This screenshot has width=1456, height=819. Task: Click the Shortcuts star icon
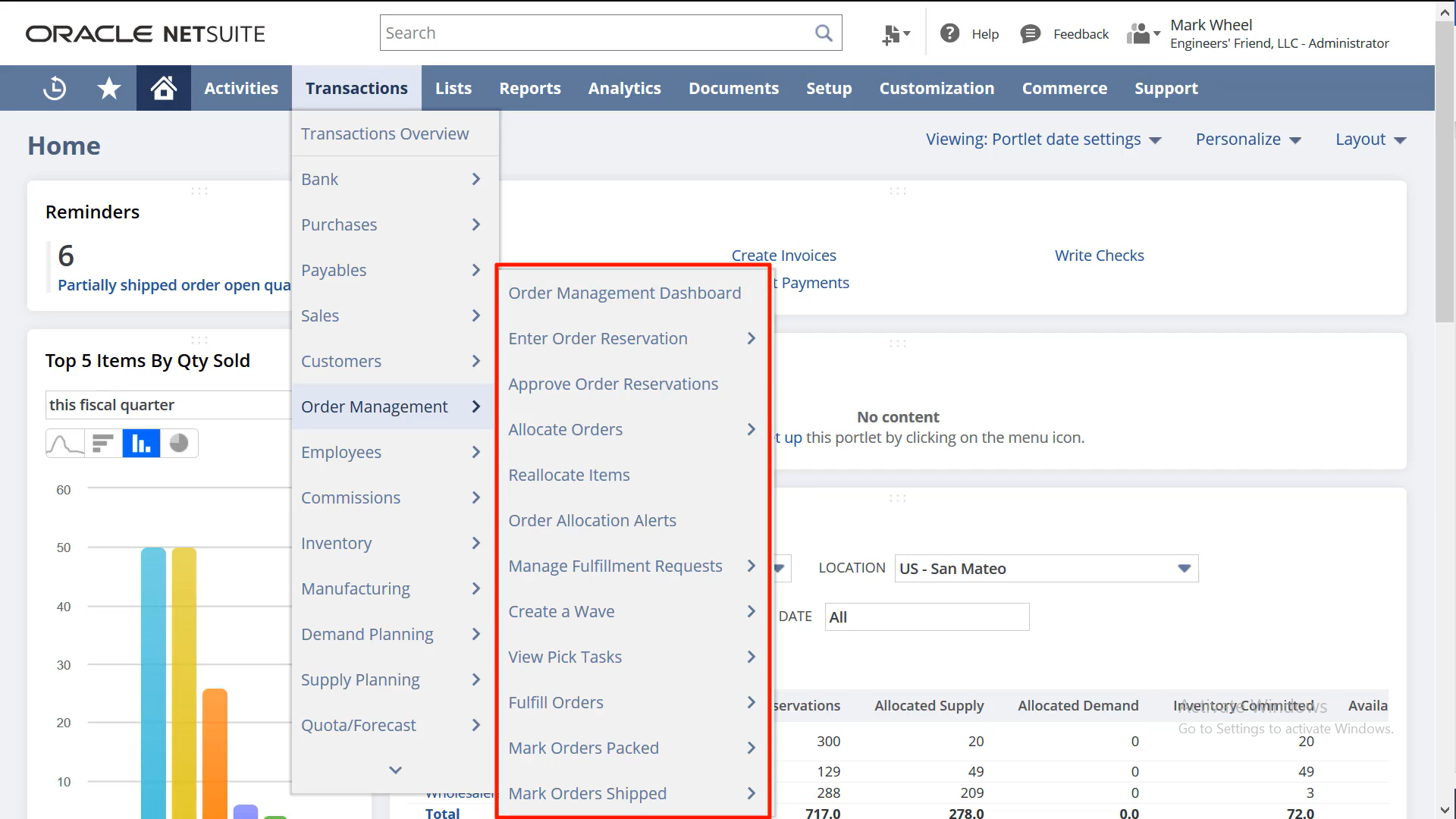[x=109, y=88]
